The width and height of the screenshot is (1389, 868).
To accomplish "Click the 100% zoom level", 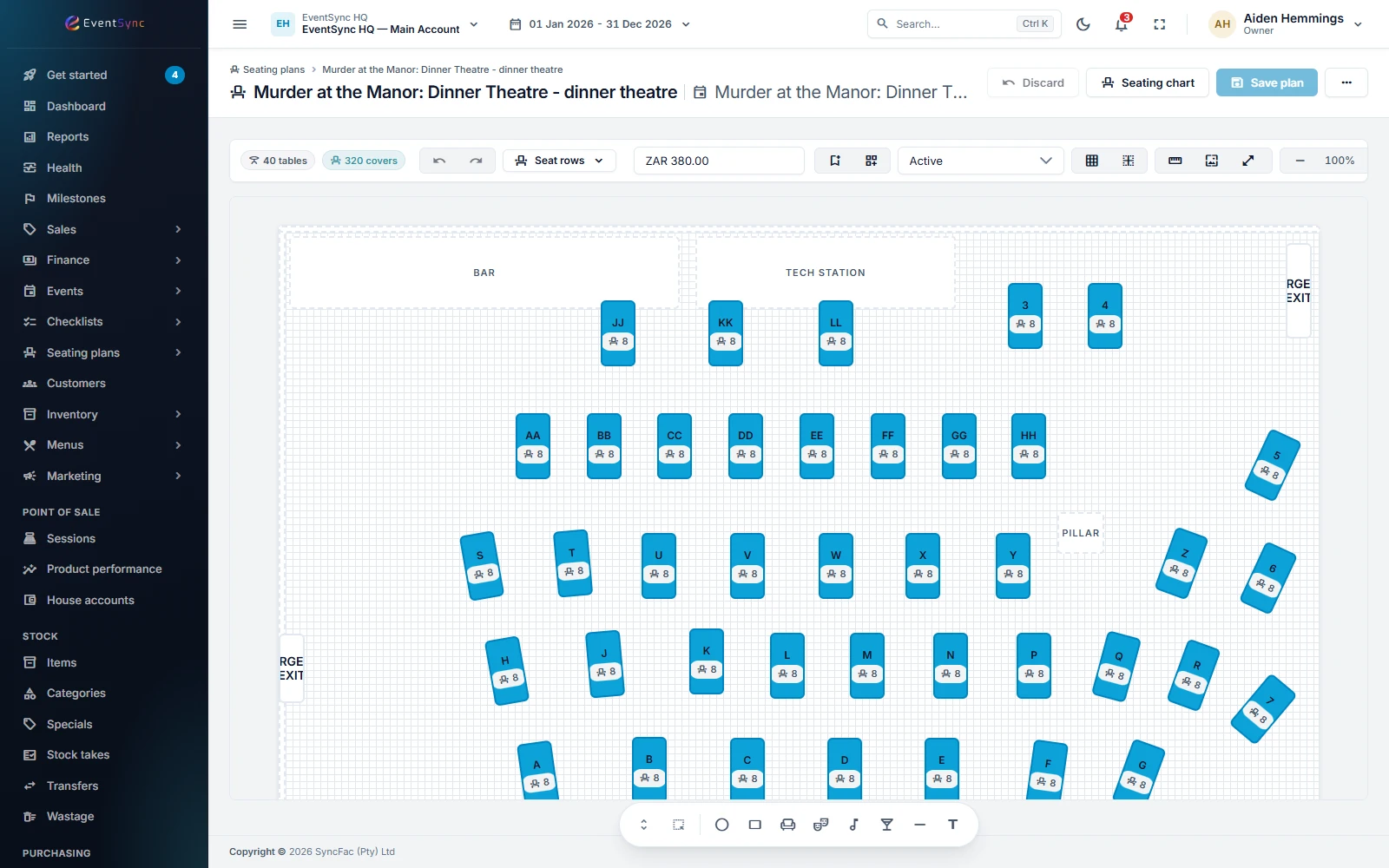I will coord(1340,161).
